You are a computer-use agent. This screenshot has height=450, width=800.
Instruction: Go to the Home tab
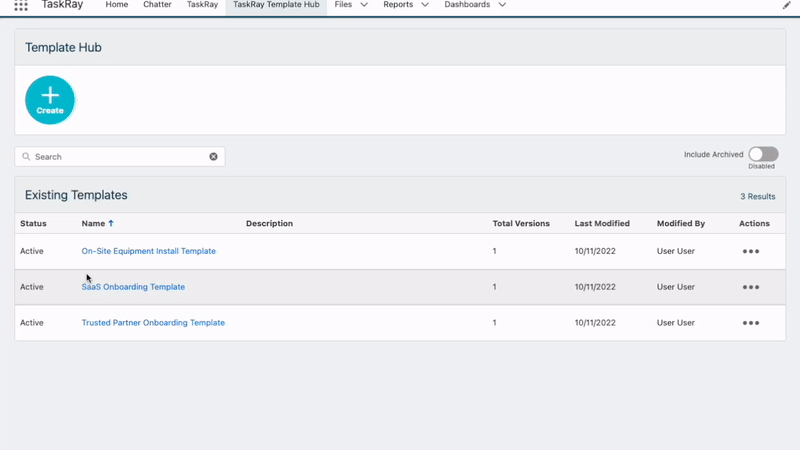pyautogui.click(x=117, y=5)
